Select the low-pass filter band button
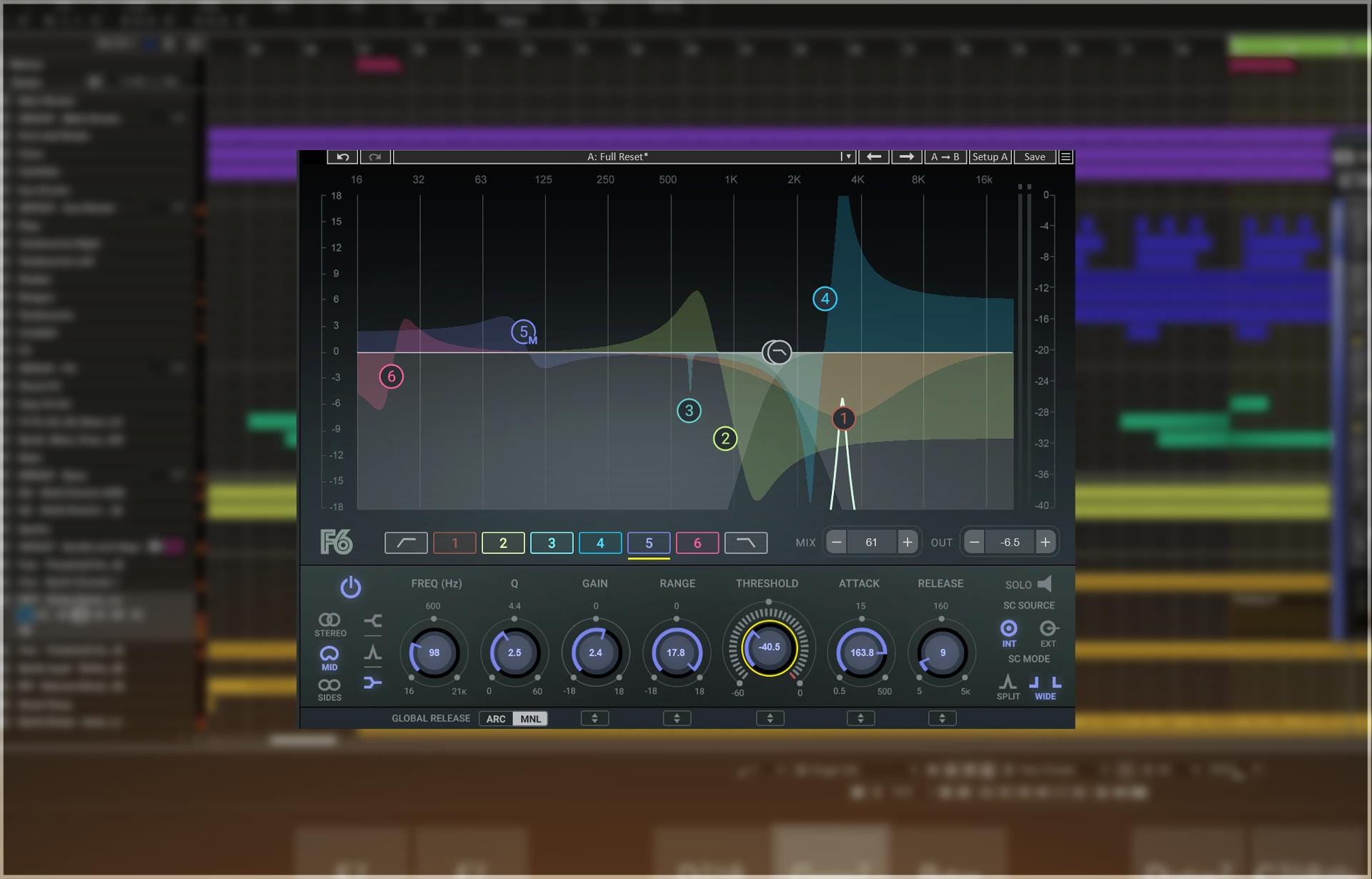Viewport: 1372px width, 879px height. pyautogui.click(x=746, y=543)
